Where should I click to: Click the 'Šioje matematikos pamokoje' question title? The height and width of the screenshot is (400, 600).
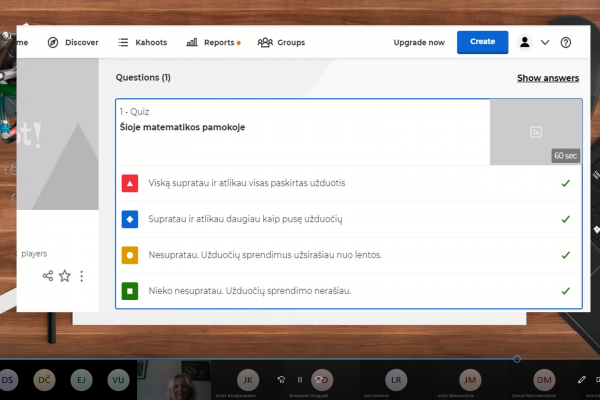[182, 127]
